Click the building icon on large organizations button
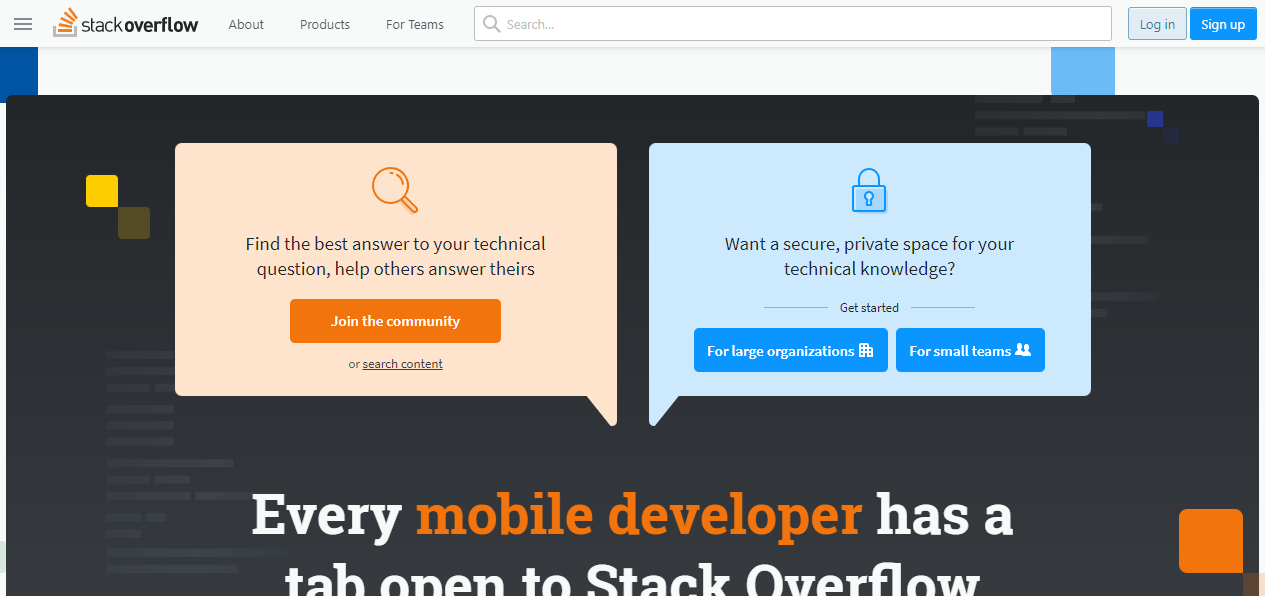 [x=866, y=350]
